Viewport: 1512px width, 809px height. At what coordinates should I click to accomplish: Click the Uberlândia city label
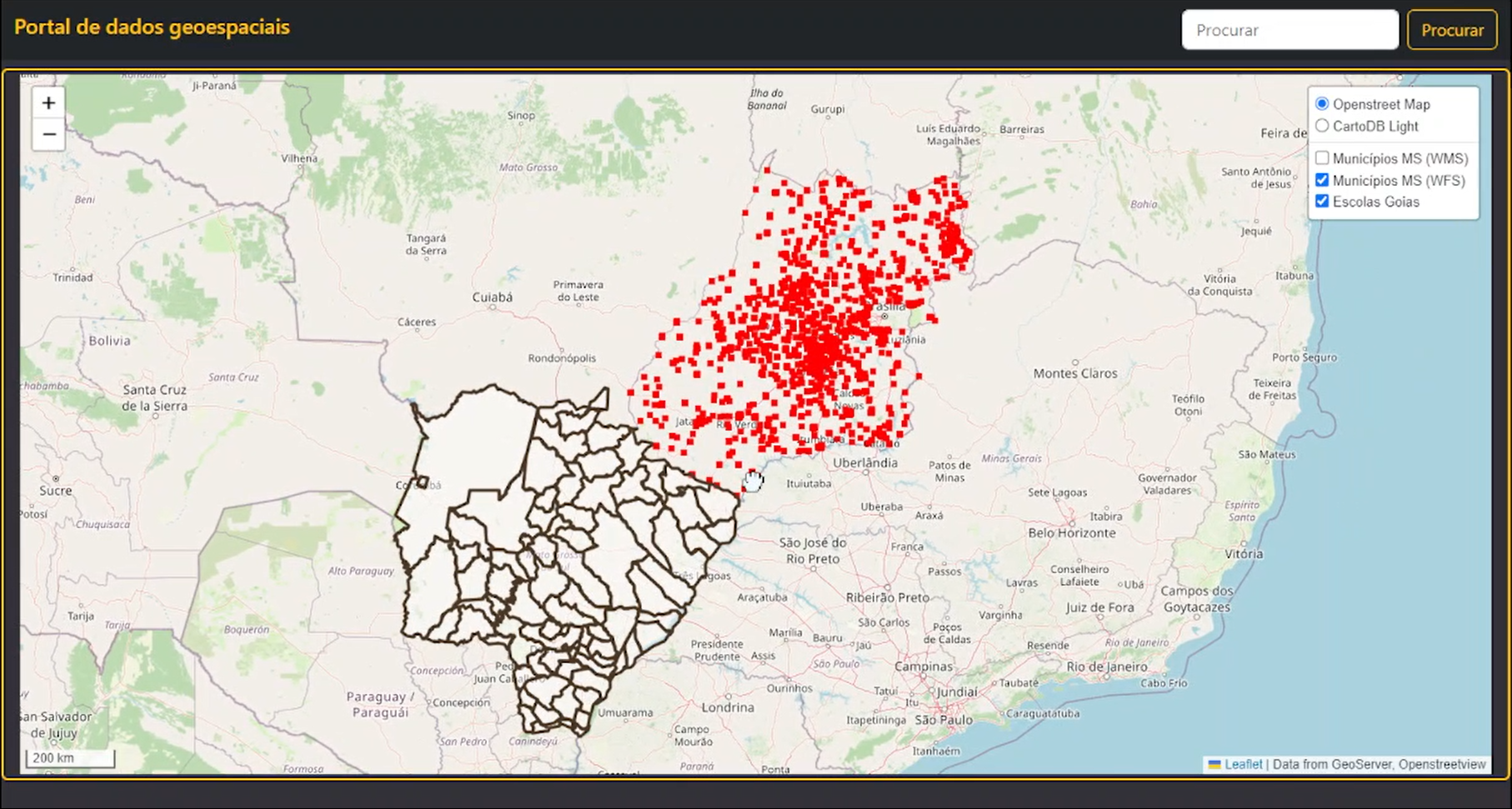click(x=865, y=462)
